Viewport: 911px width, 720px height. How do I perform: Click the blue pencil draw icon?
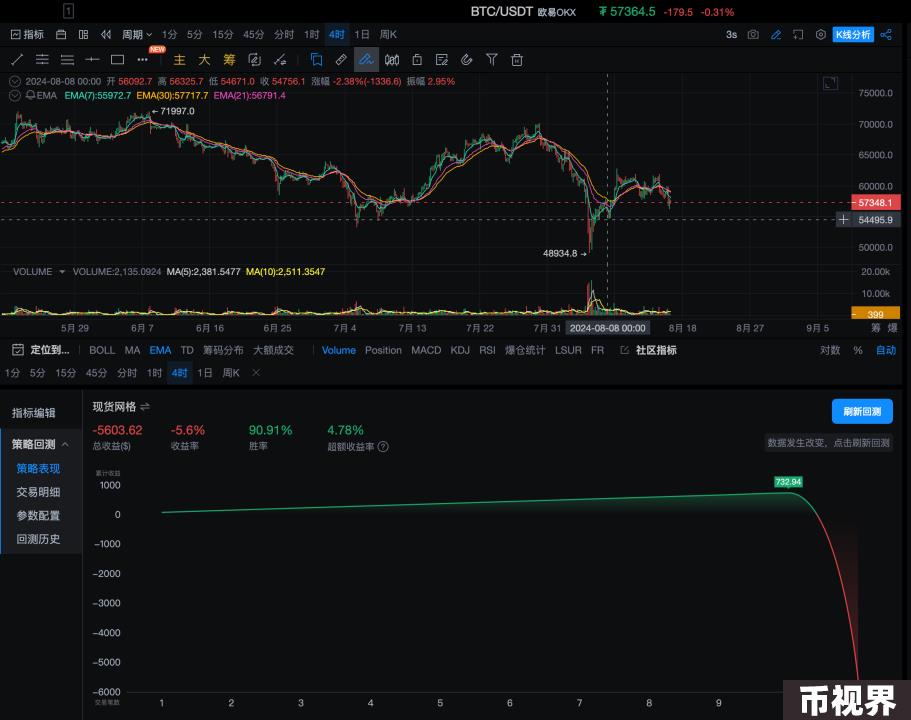tap(776, 34)
